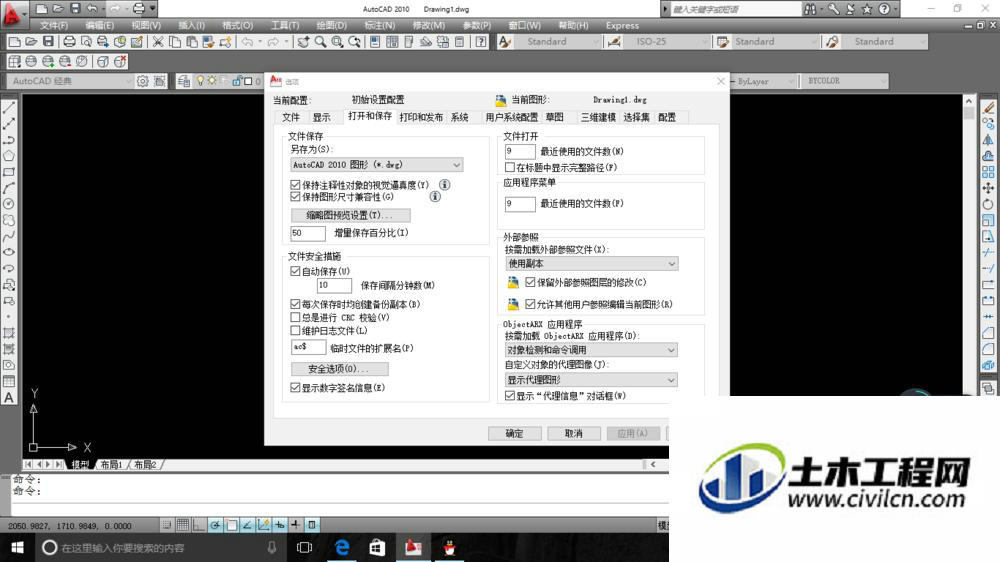Open the text style Standard dropdown

(x=559, y=41)
